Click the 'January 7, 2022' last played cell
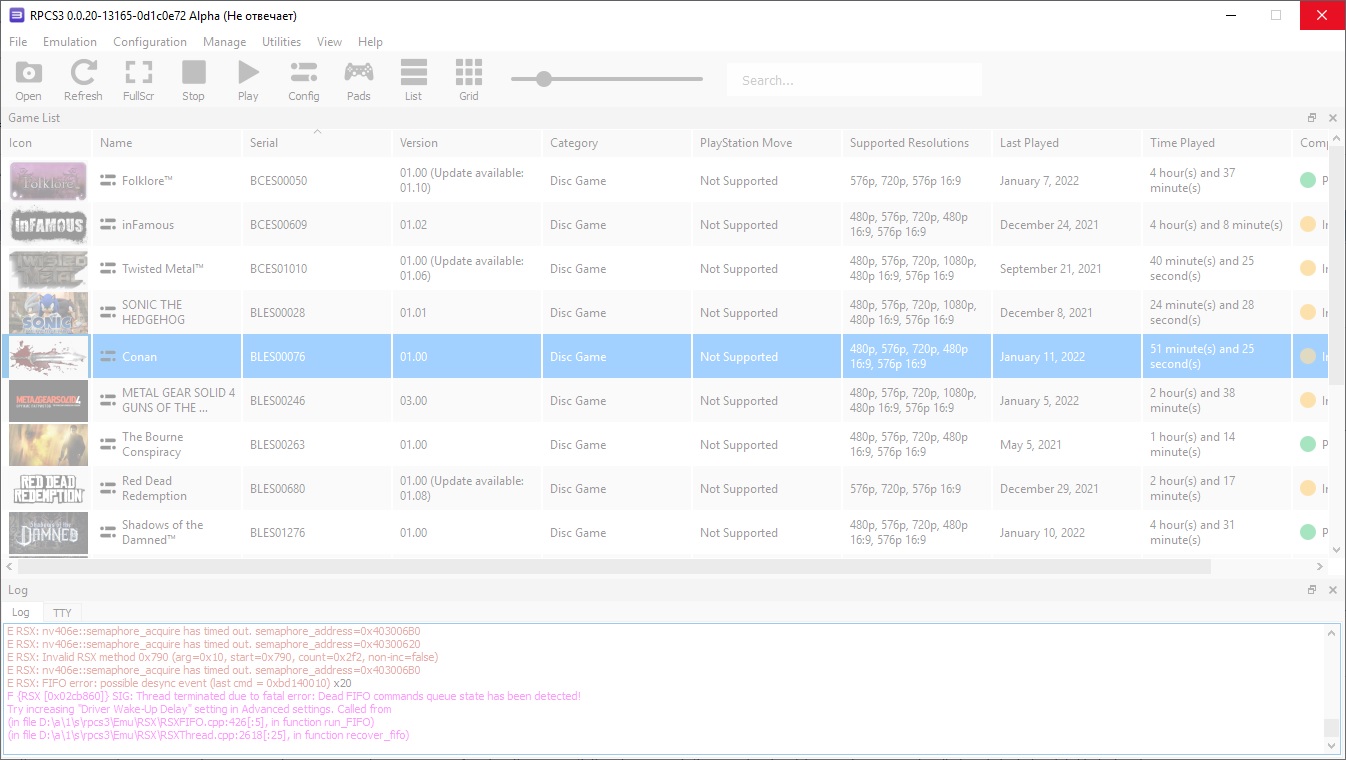Screen dimensions: 1346x760 (x=1067, y=181)
